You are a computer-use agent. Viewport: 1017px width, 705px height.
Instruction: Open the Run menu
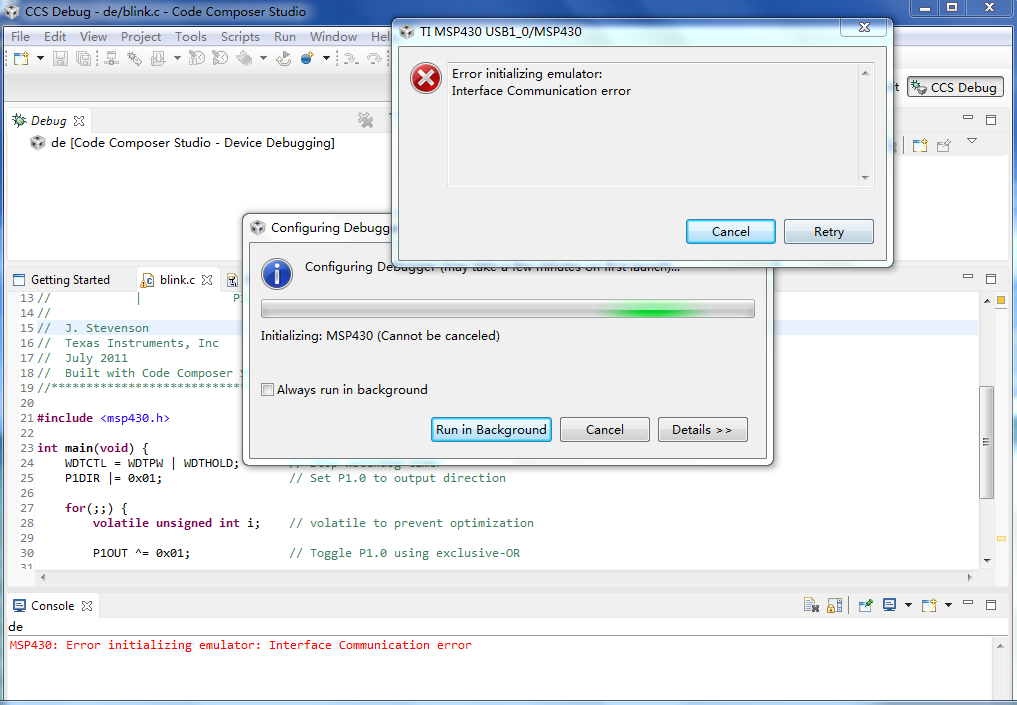[x=285, y=37]
